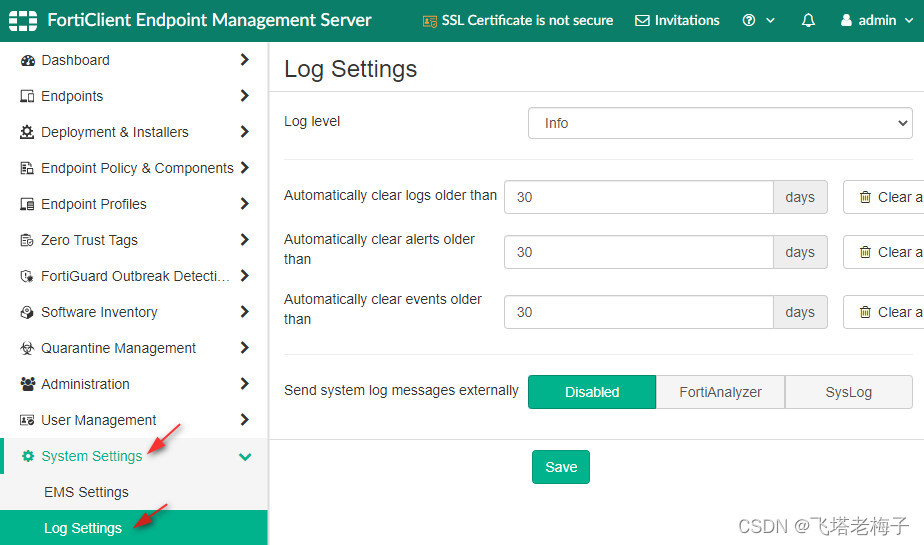Expand the Endpoints menu chevron
This screenshot has width=924, height=545.
click(x=245, y=95)
